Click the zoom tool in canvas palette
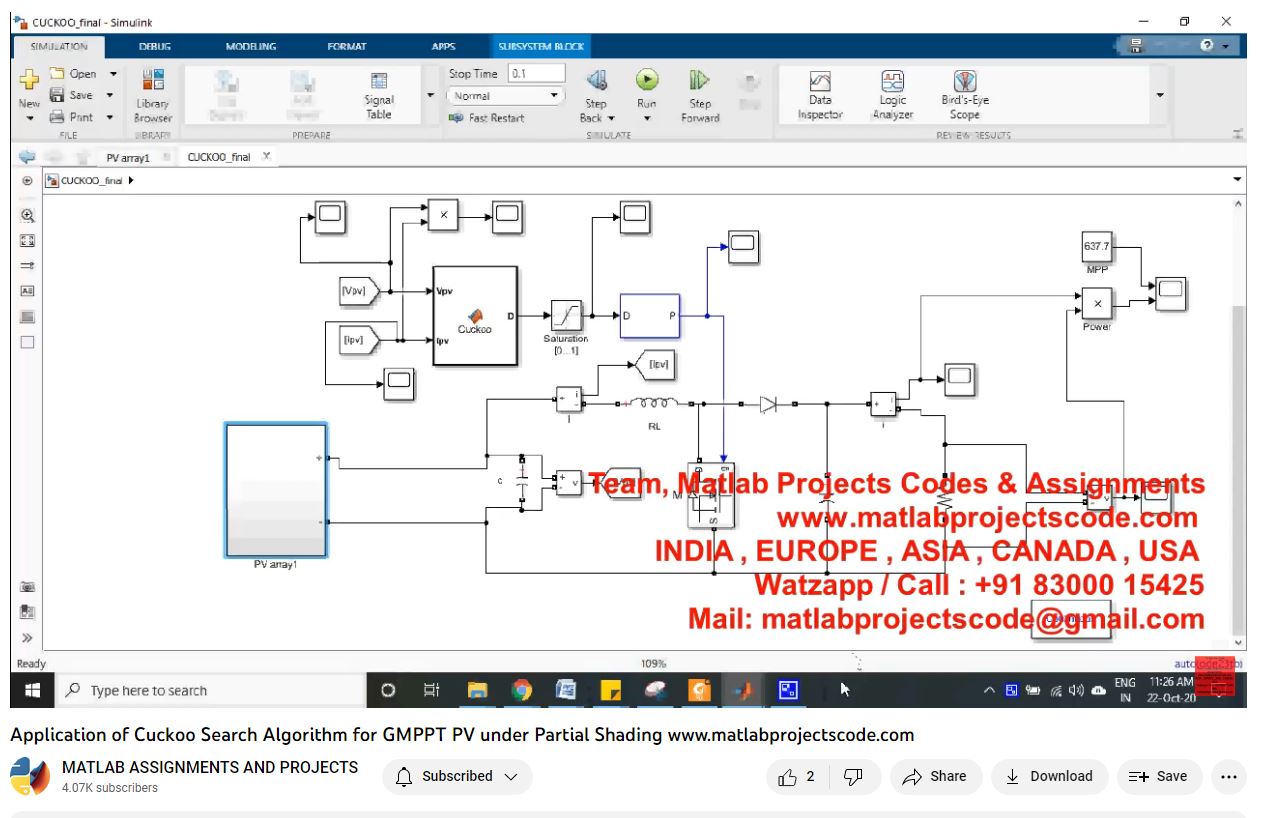 pyautogui.click(x=28, y=215)
